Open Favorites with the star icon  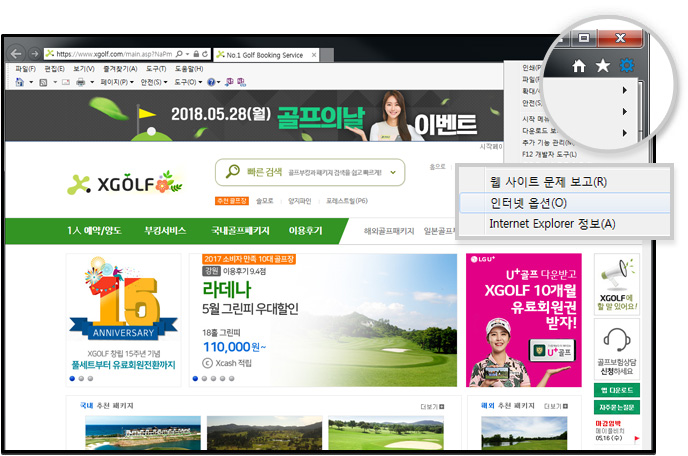pos(603,67)
